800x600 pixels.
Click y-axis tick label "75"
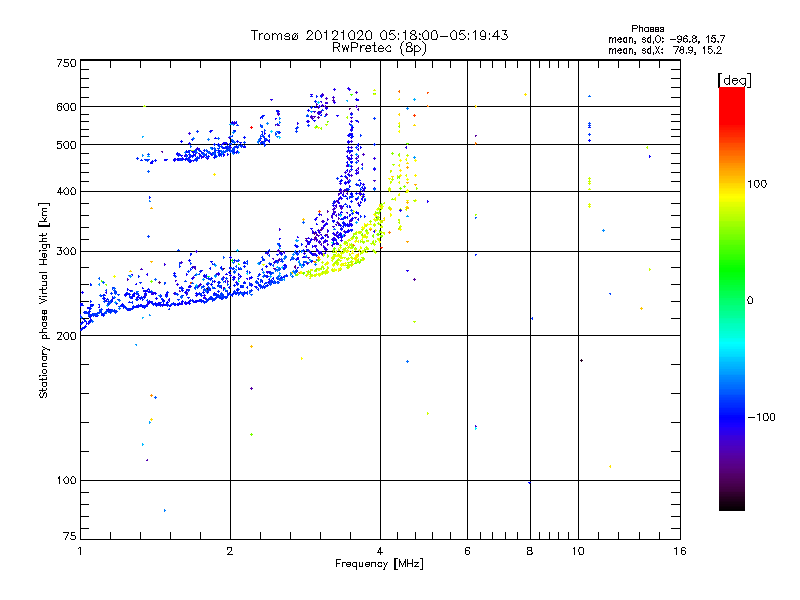click(70, 536)
